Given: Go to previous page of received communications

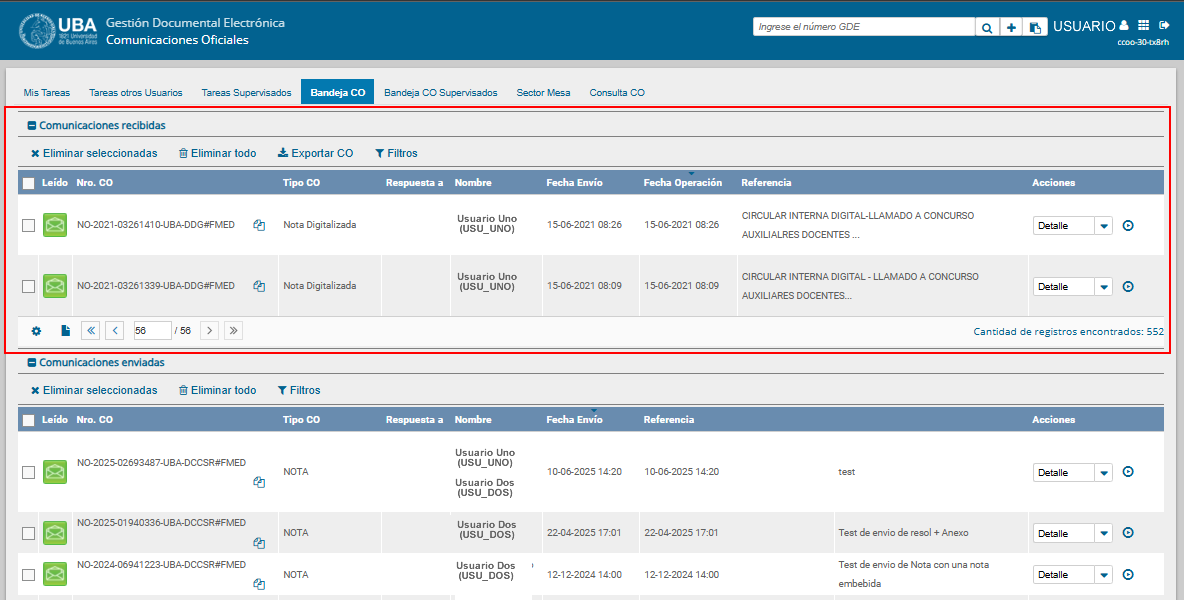Looking at the screenshot, I should (x=115, y=331).
